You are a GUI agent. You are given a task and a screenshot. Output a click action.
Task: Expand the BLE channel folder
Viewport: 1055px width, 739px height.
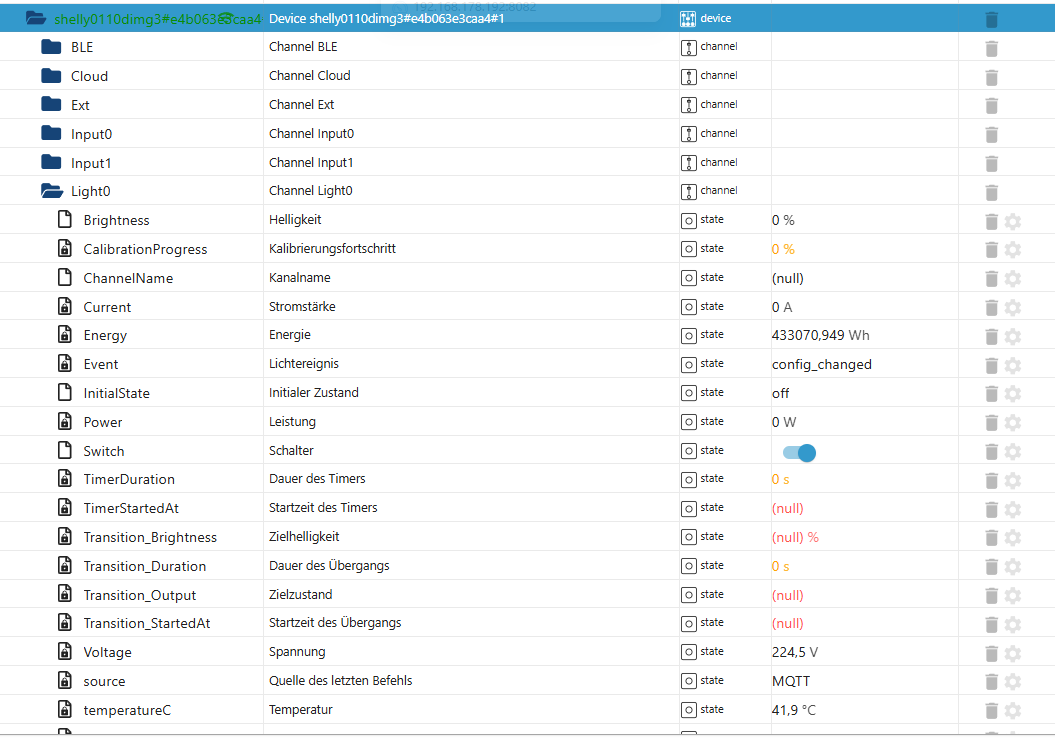point(51,47)
